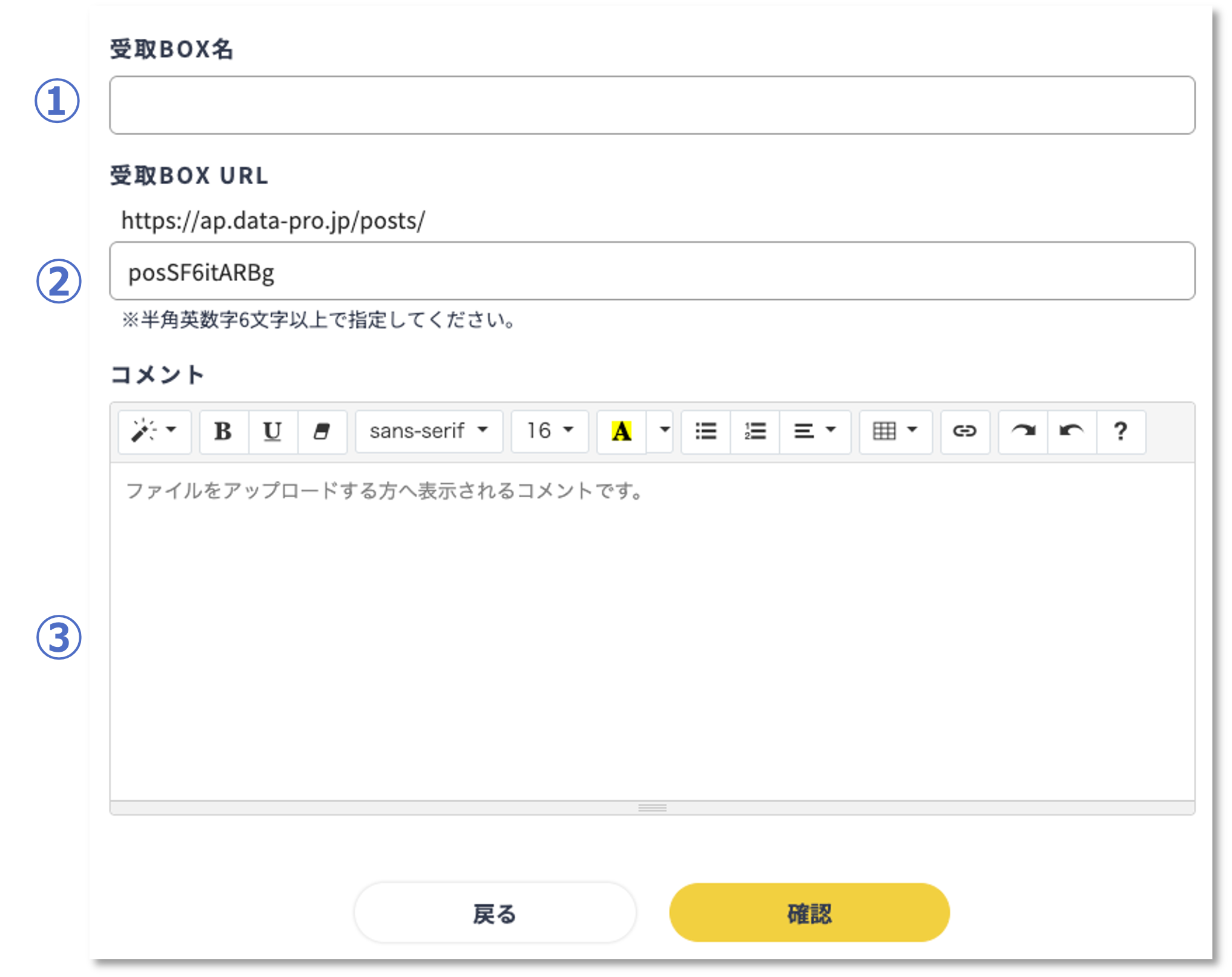The height and width of the screenshot is (977, 1232).
Task: Insert an unordered bullet list
Action: click(x=706, y=431)
